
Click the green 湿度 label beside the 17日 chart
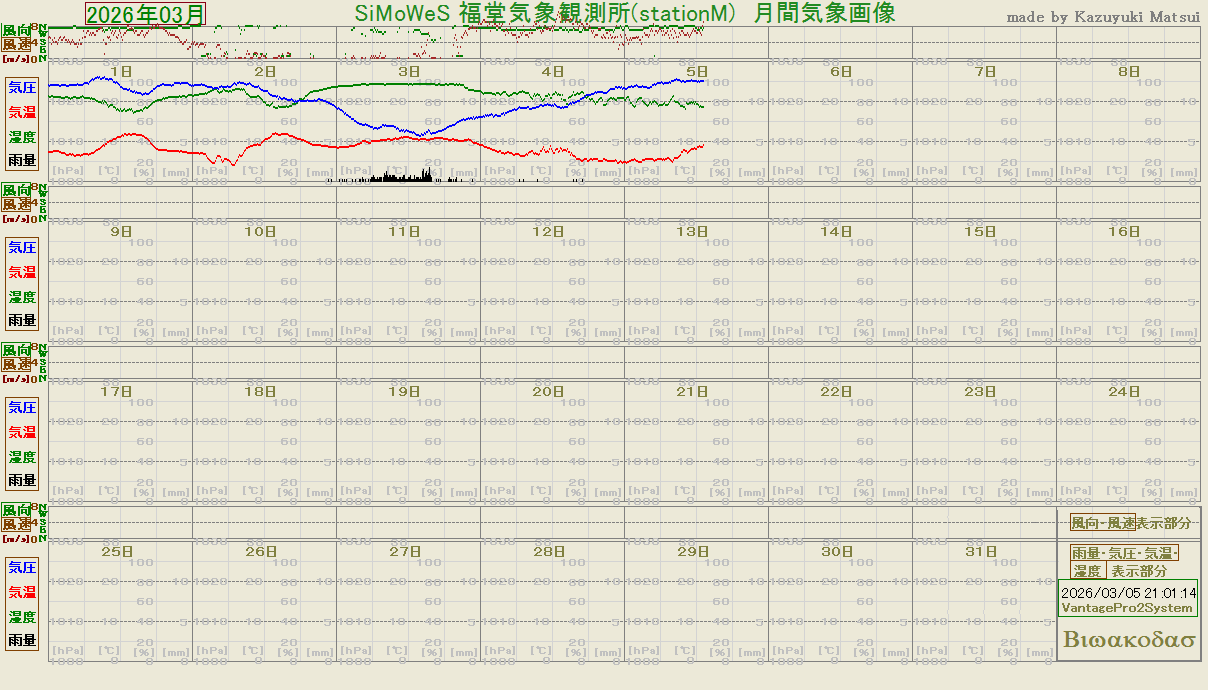(x=22, y=457)
